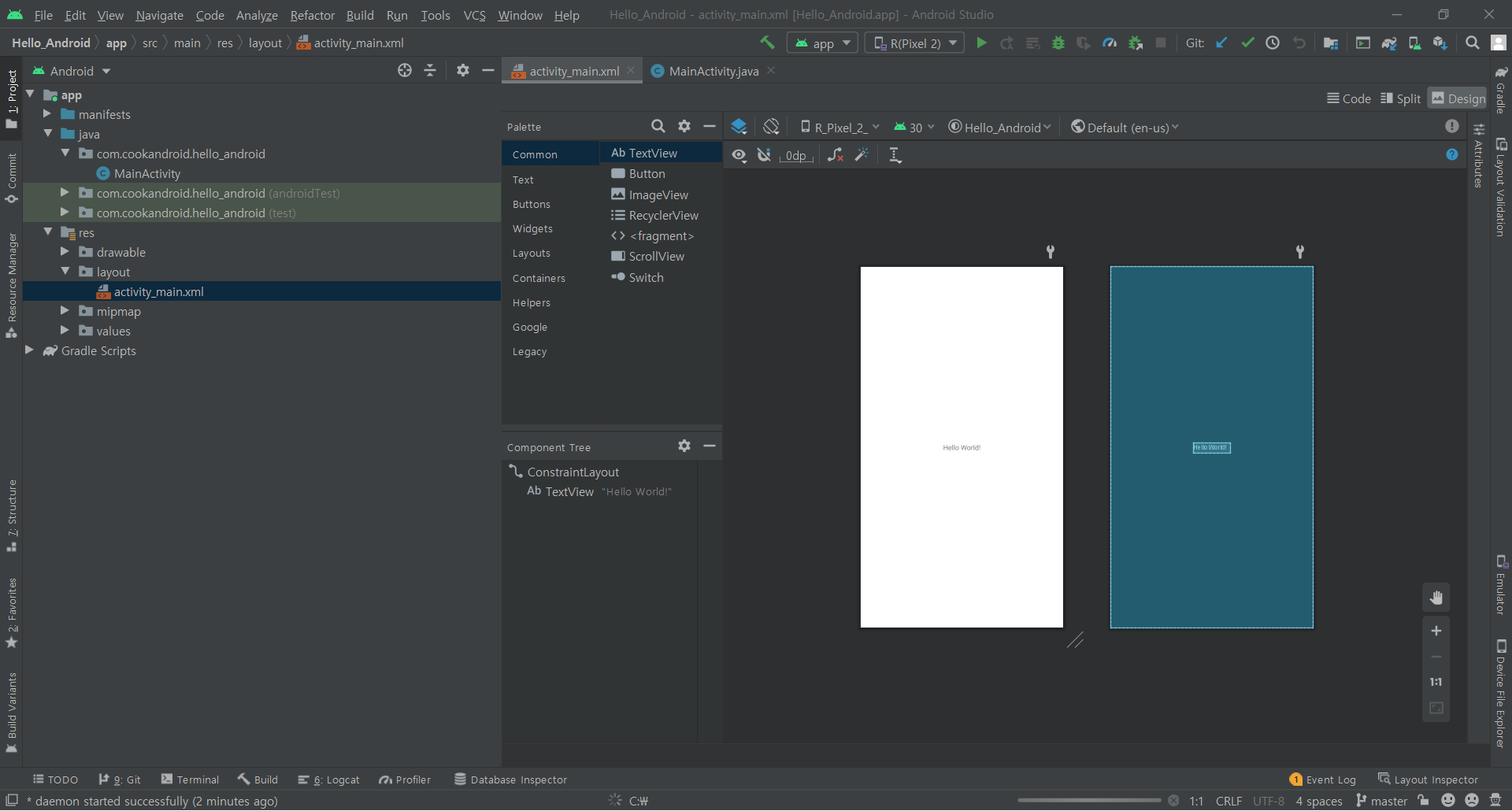Click the Debug app bug icon
This screenshot has width=1512, height=811.
click(x=1058, y=43)
